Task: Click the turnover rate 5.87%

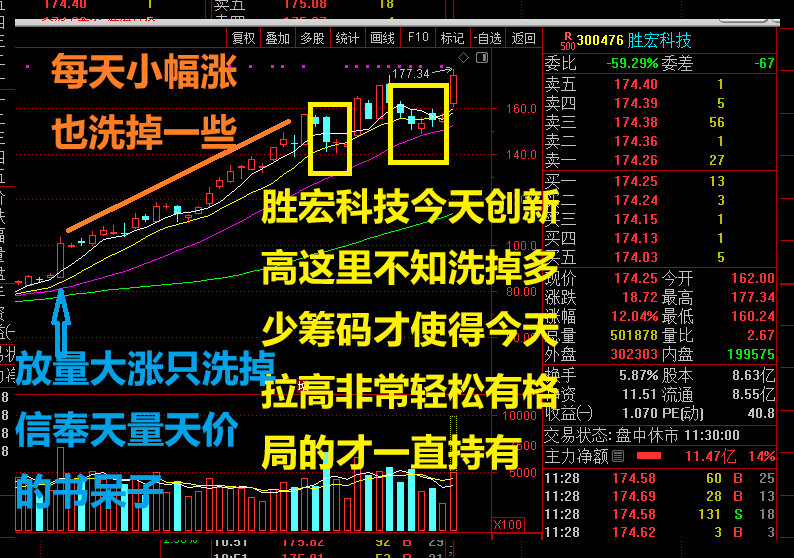Action: [639, 376]
